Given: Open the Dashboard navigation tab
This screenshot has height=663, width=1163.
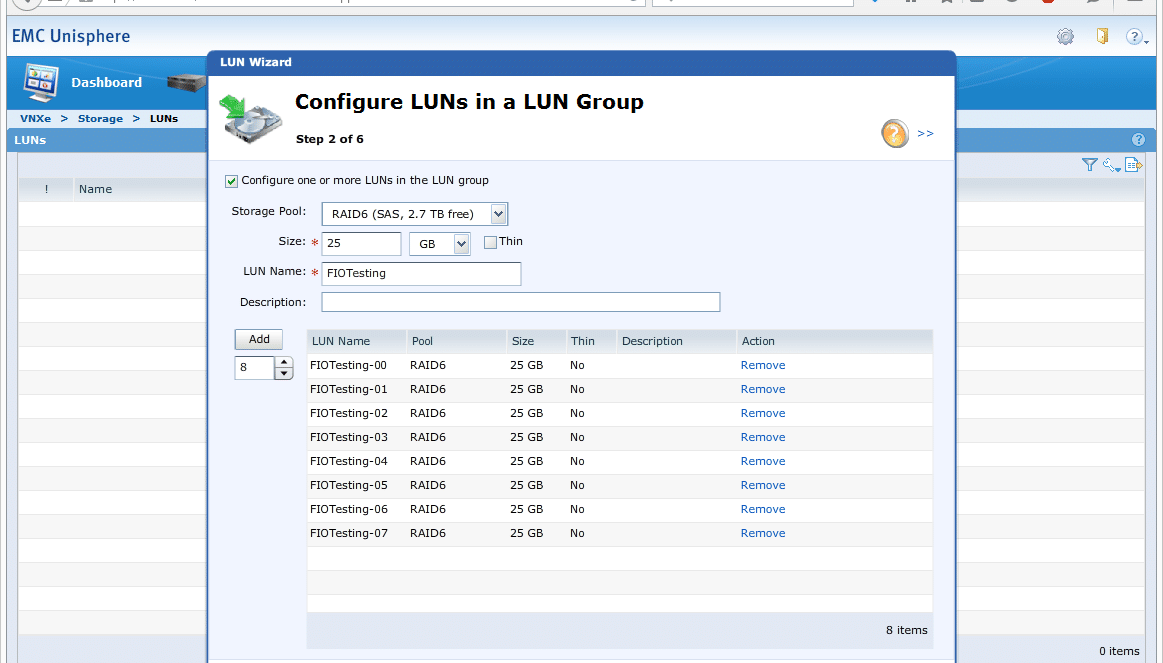Looking at the screenshot, I should (x=106, y=82).
